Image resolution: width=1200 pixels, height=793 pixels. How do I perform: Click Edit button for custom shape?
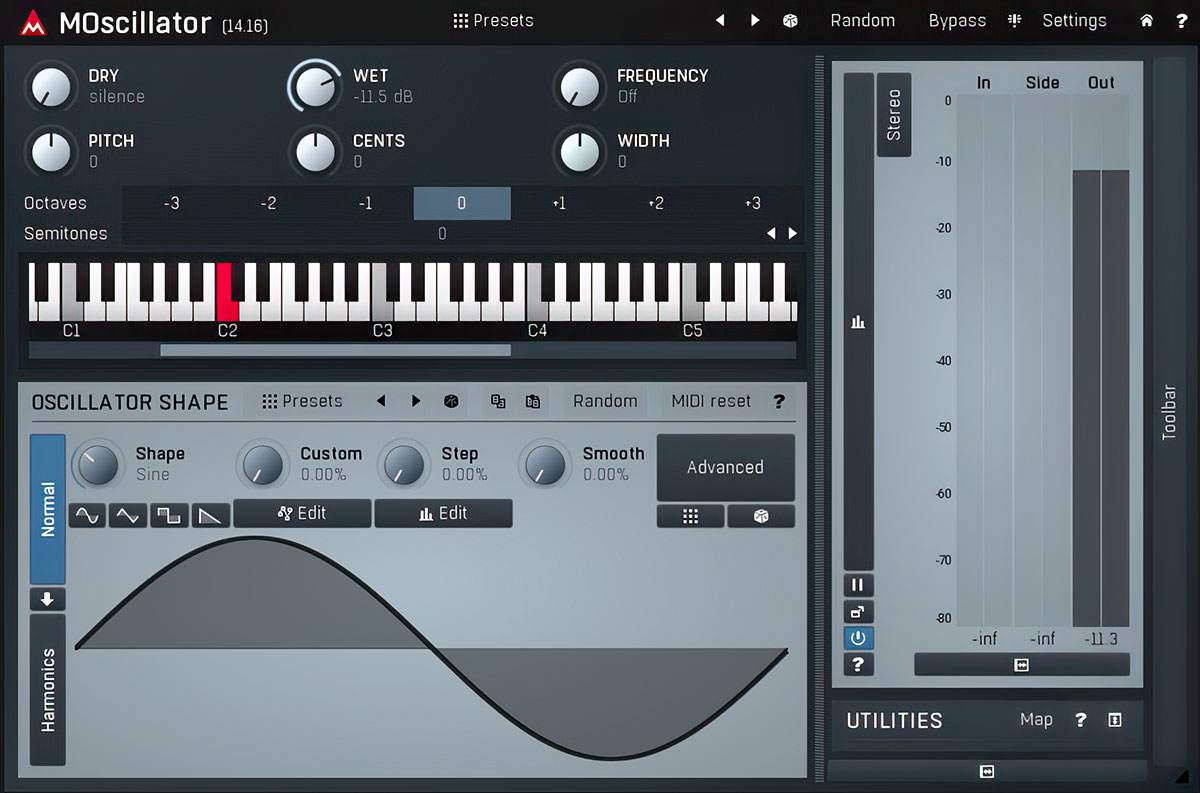point(302,513)
